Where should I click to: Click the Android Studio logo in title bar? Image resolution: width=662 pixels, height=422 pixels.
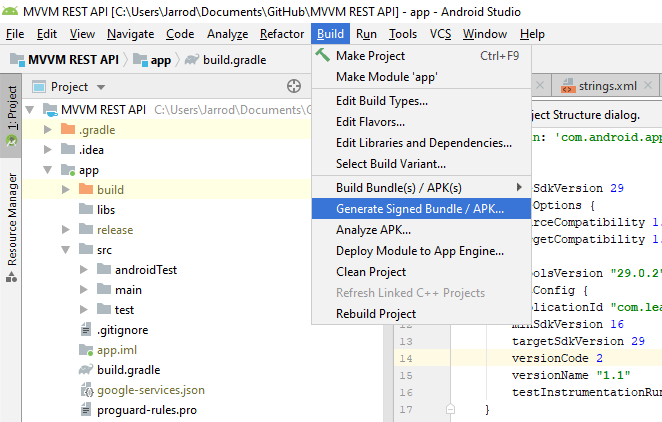(9, 11)
